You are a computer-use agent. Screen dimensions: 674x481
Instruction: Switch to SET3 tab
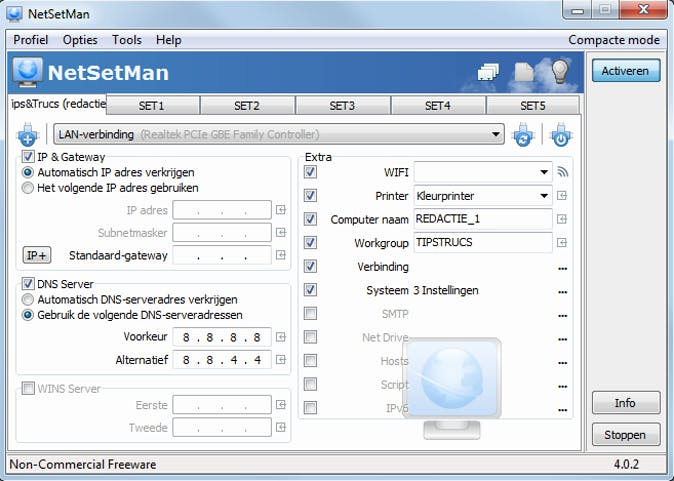point(343,105)
